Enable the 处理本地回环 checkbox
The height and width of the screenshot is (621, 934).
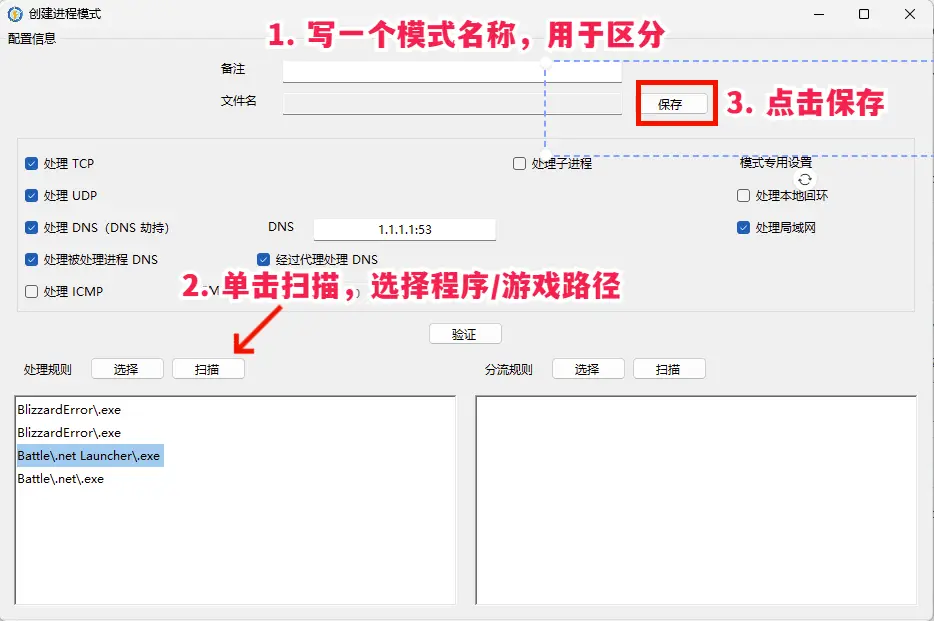[x=743, y=196]
